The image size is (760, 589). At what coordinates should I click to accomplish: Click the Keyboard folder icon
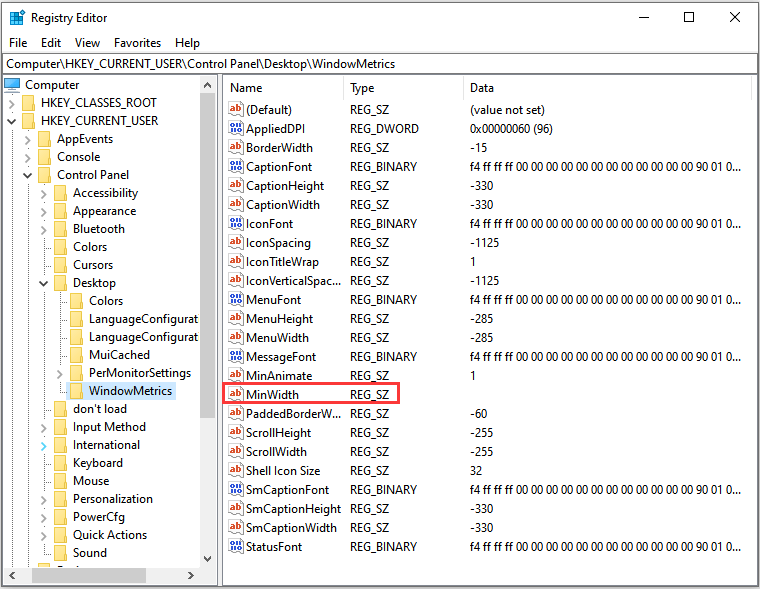(61, 463)
